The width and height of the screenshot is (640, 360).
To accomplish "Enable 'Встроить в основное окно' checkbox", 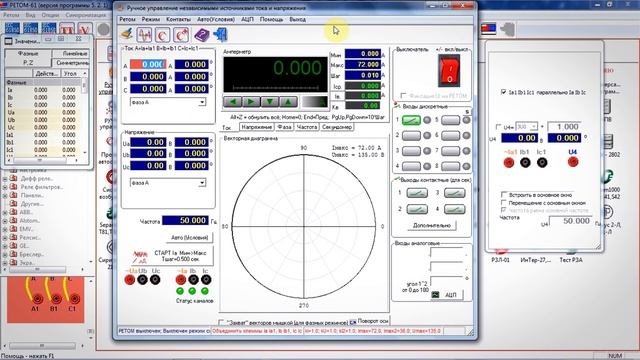I will pos(504,195).
